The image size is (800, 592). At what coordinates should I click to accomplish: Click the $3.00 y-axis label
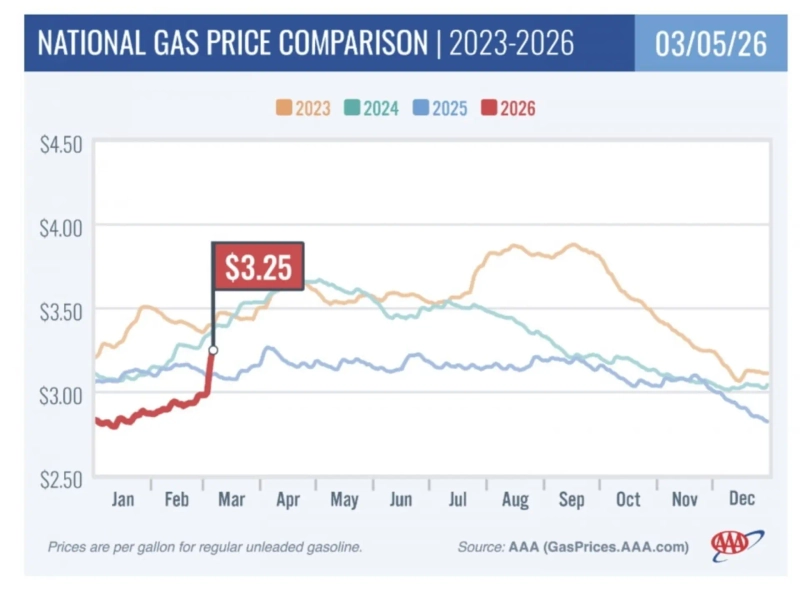[60, 395]
